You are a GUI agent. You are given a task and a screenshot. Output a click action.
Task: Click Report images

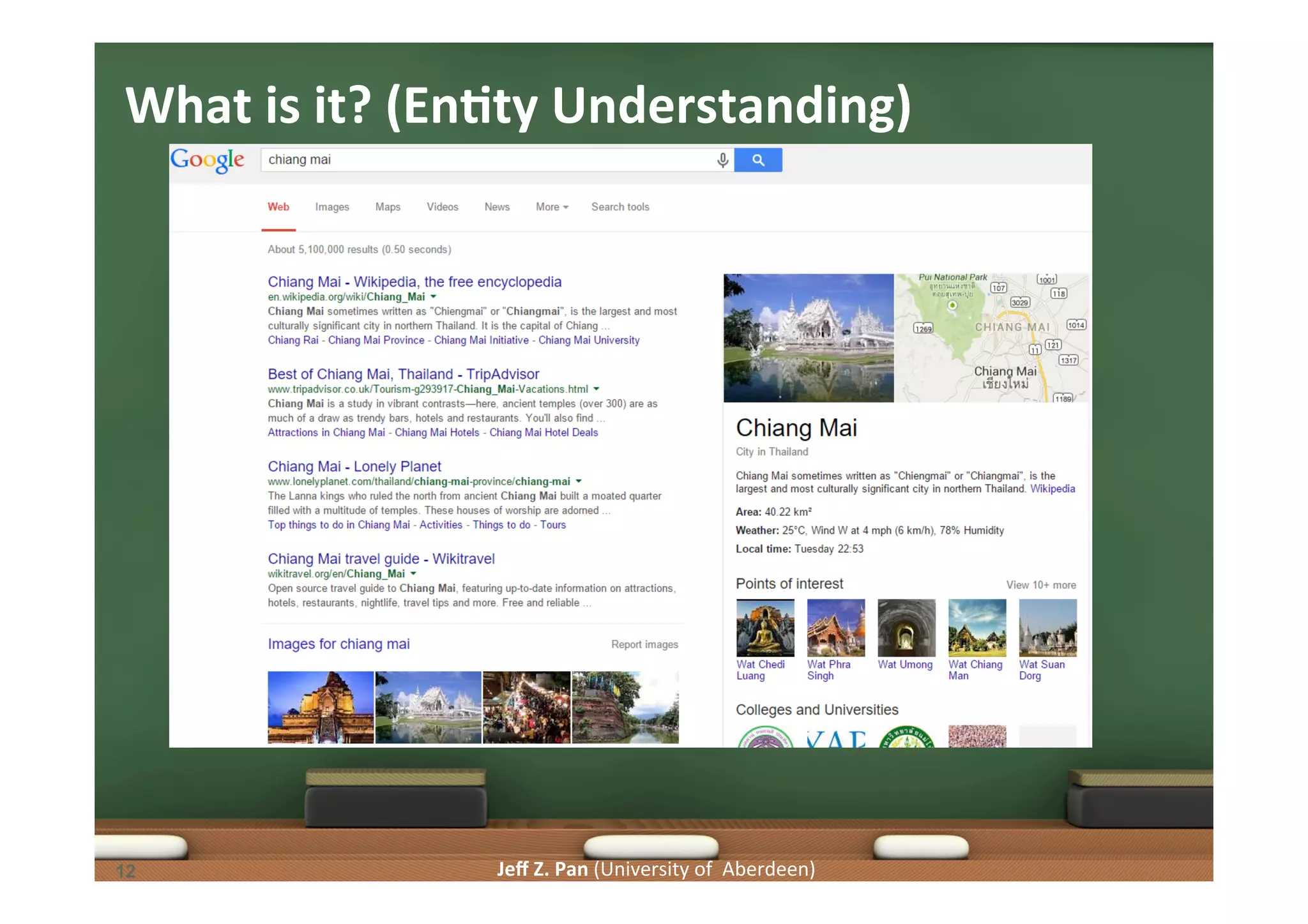[x=644, y=644]
